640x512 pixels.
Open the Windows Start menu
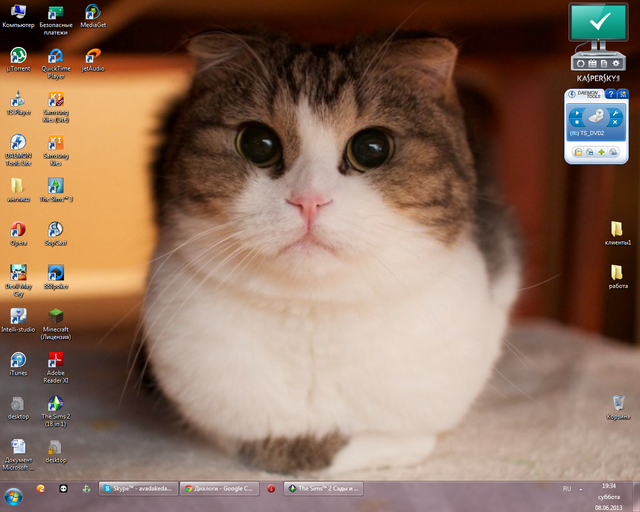pos(14,495)
